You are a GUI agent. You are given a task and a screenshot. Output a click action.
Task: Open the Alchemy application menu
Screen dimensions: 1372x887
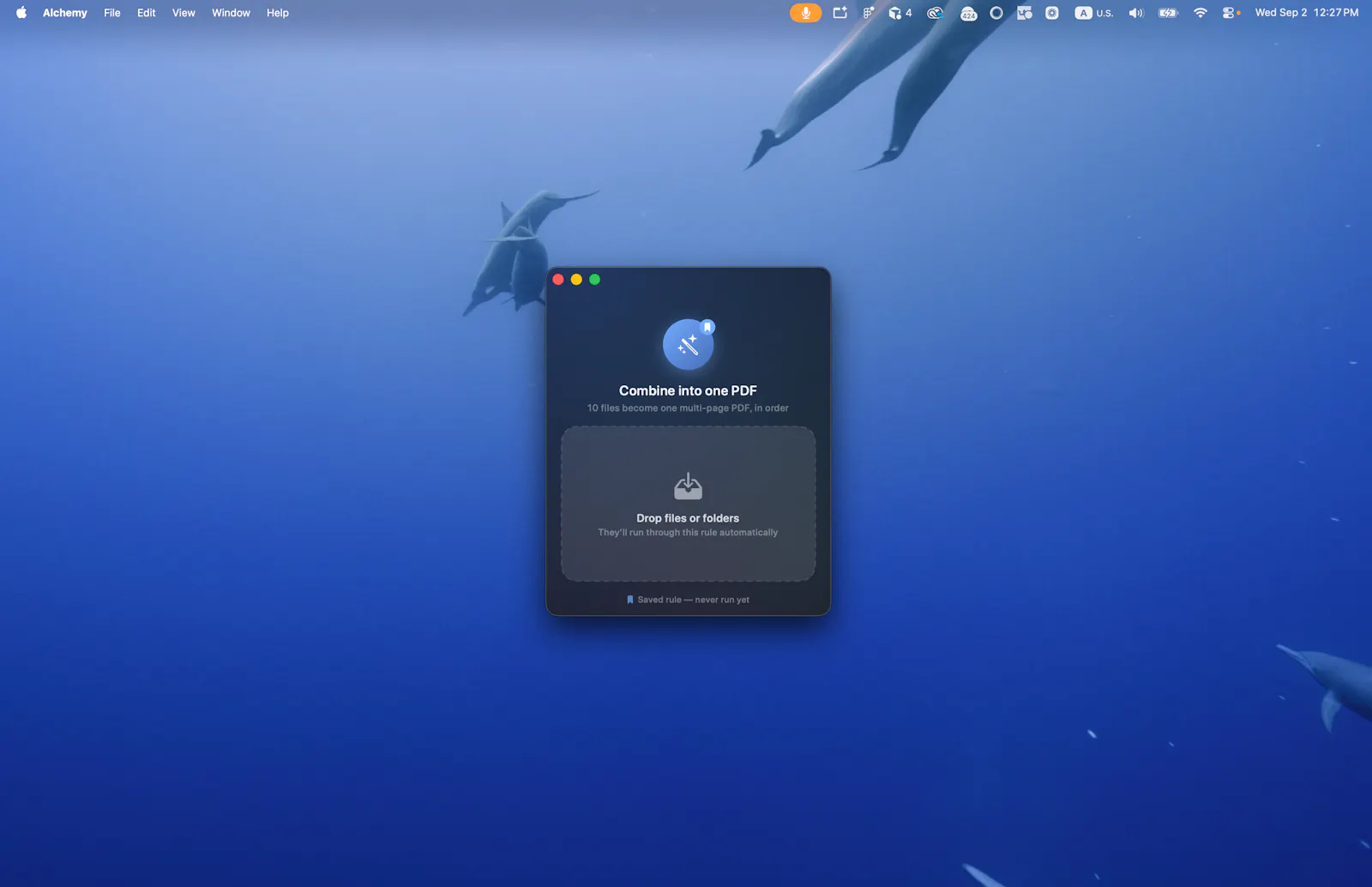(65, 13)
